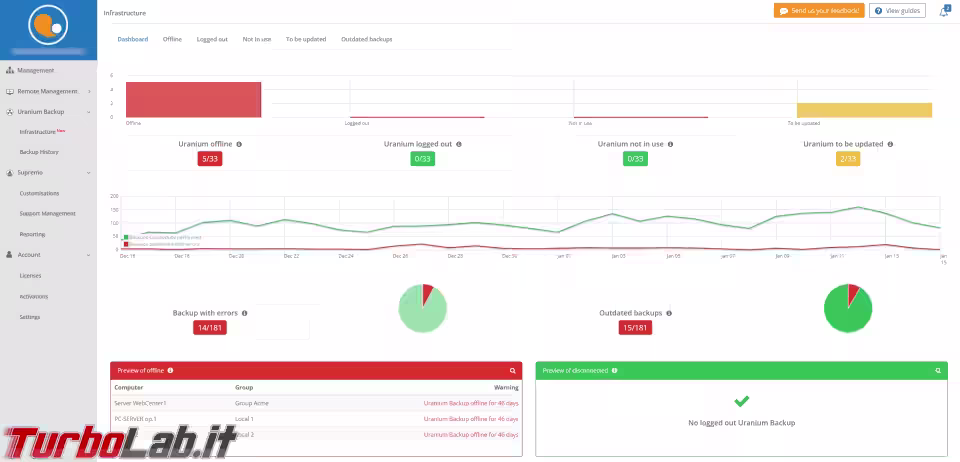Image resolution: width=960 pixels, height=462 pixels.
Task: Click the 5/33 offline count badge
Action: (209, 159)
